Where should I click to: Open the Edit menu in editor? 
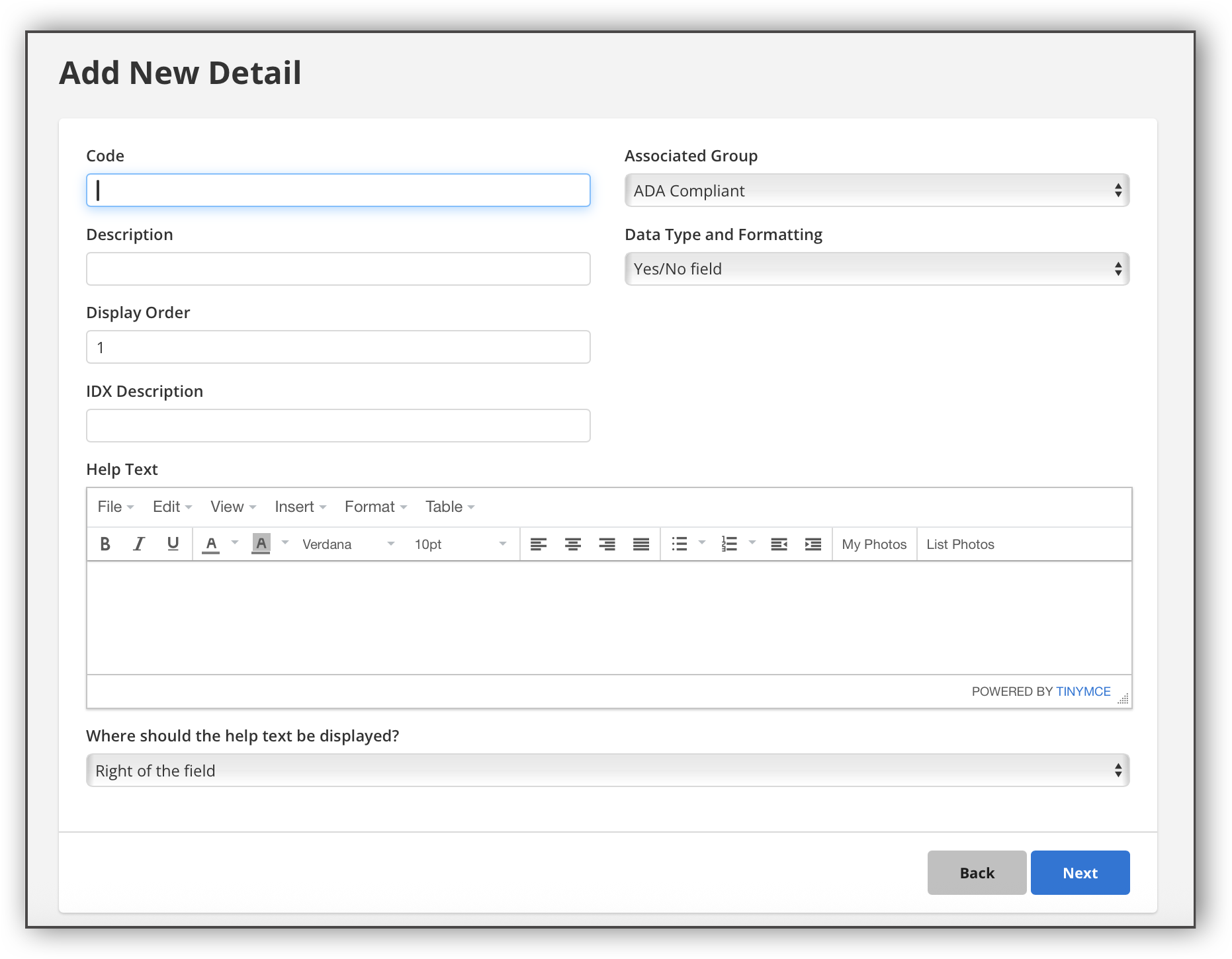click(x=172, y=507)
